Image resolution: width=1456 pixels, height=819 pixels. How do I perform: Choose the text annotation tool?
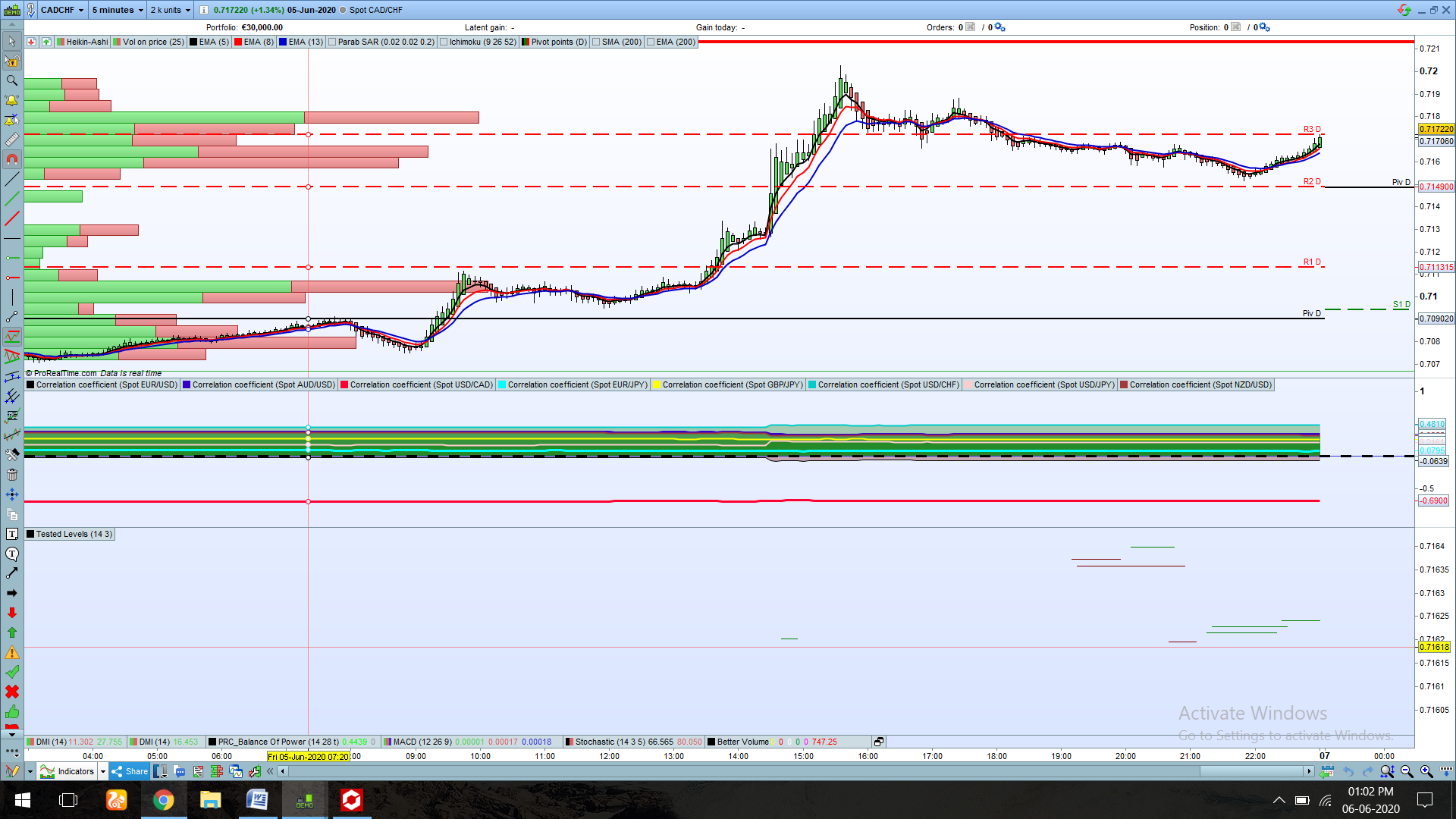pos(12,534)
